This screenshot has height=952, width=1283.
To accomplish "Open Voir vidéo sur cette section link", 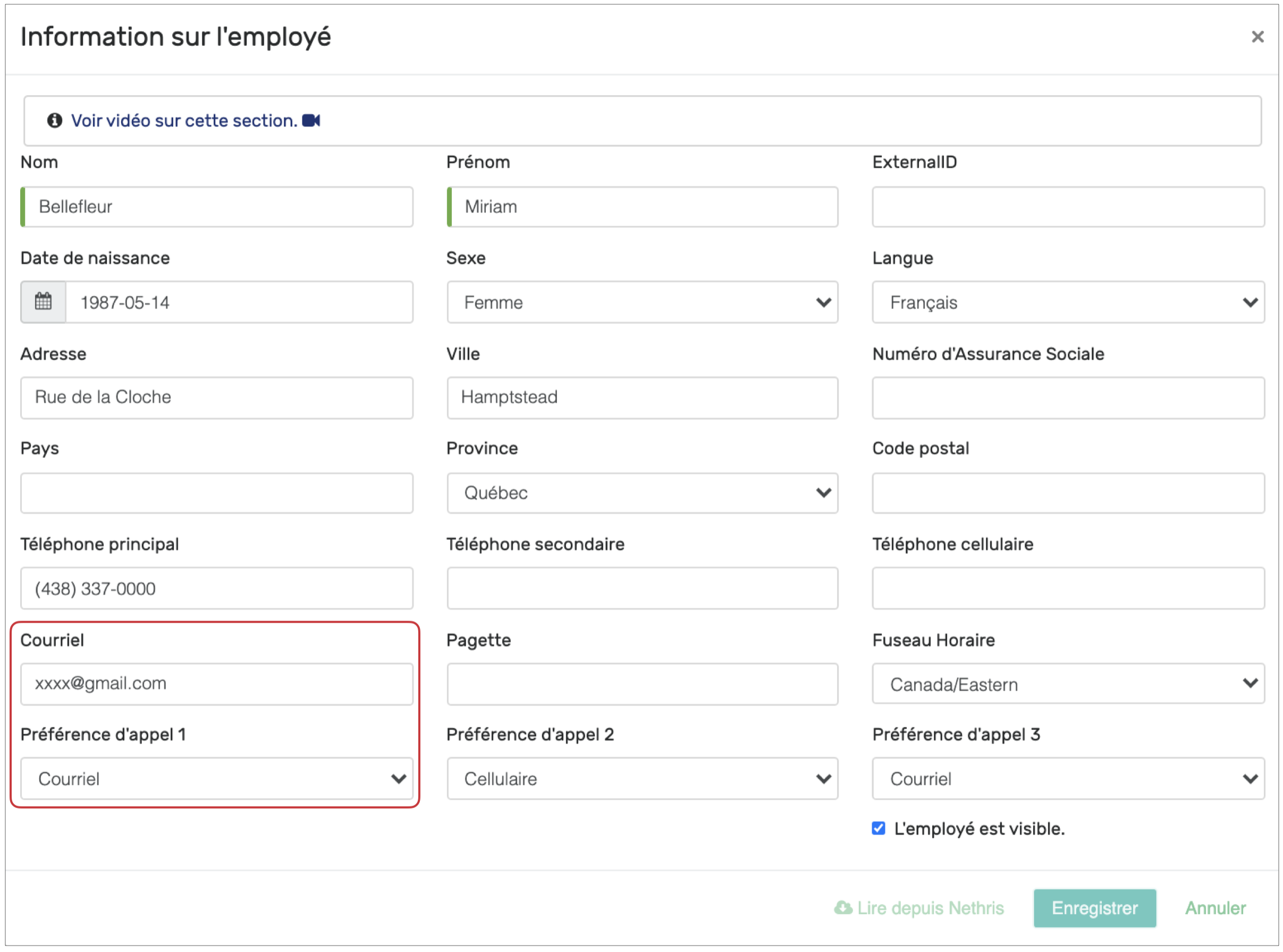I will coord(184,121).
